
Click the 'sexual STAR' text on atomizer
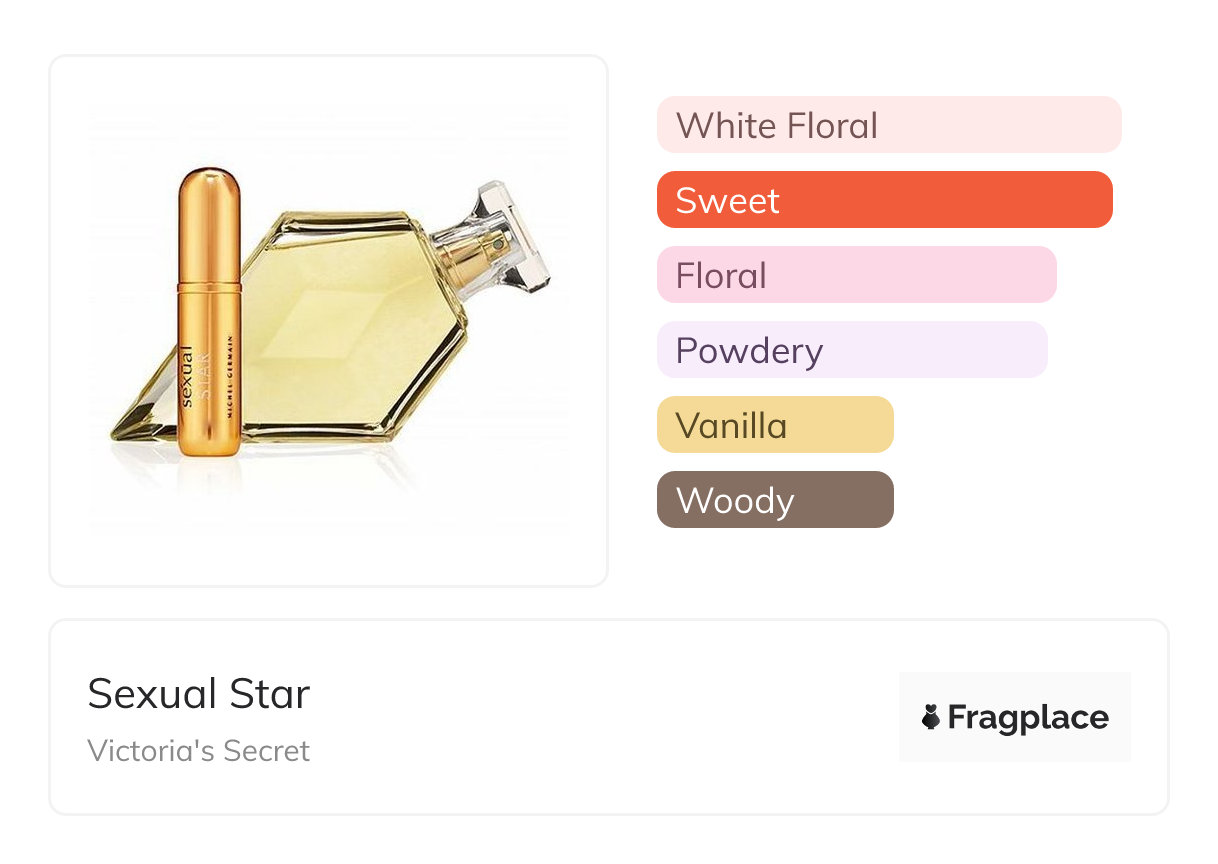pyautogui.click(x=191, y=375)
